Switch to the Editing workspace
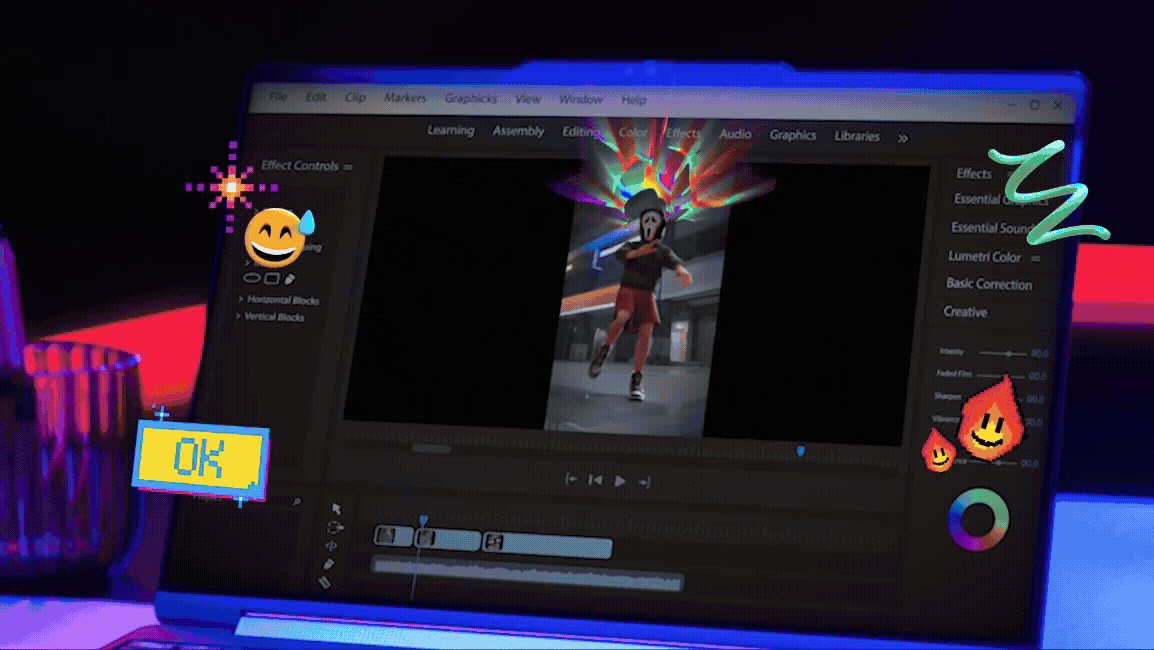Viewport: 1154px width, 650px height. (x=581, y=132)
